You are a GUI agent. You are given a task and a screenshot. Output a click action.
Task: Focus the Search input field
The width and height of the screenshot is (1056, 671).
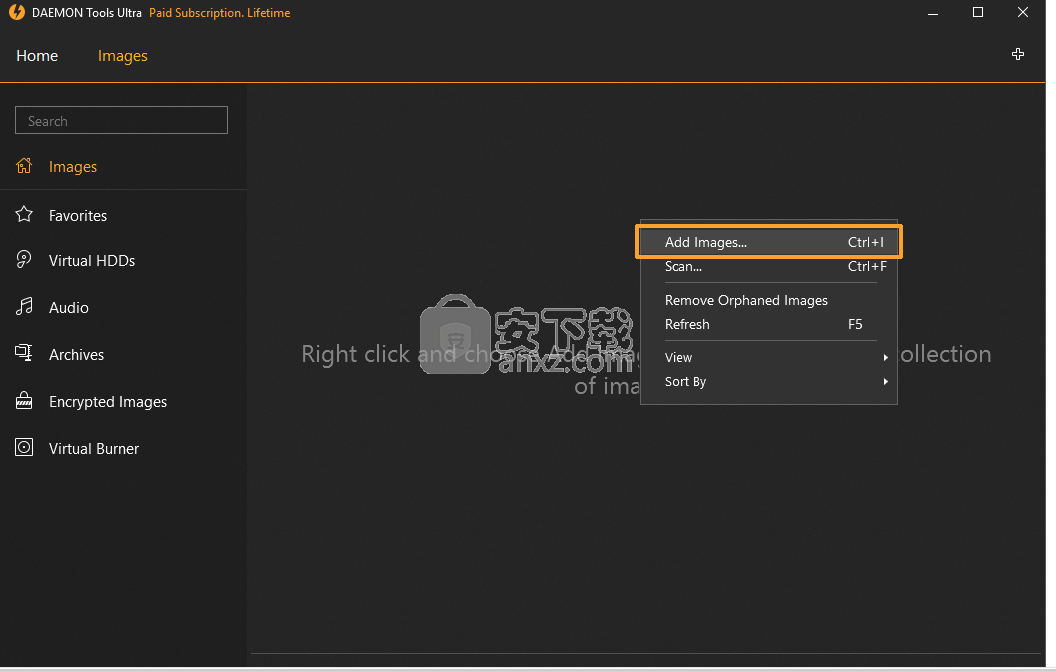[121, 120]
